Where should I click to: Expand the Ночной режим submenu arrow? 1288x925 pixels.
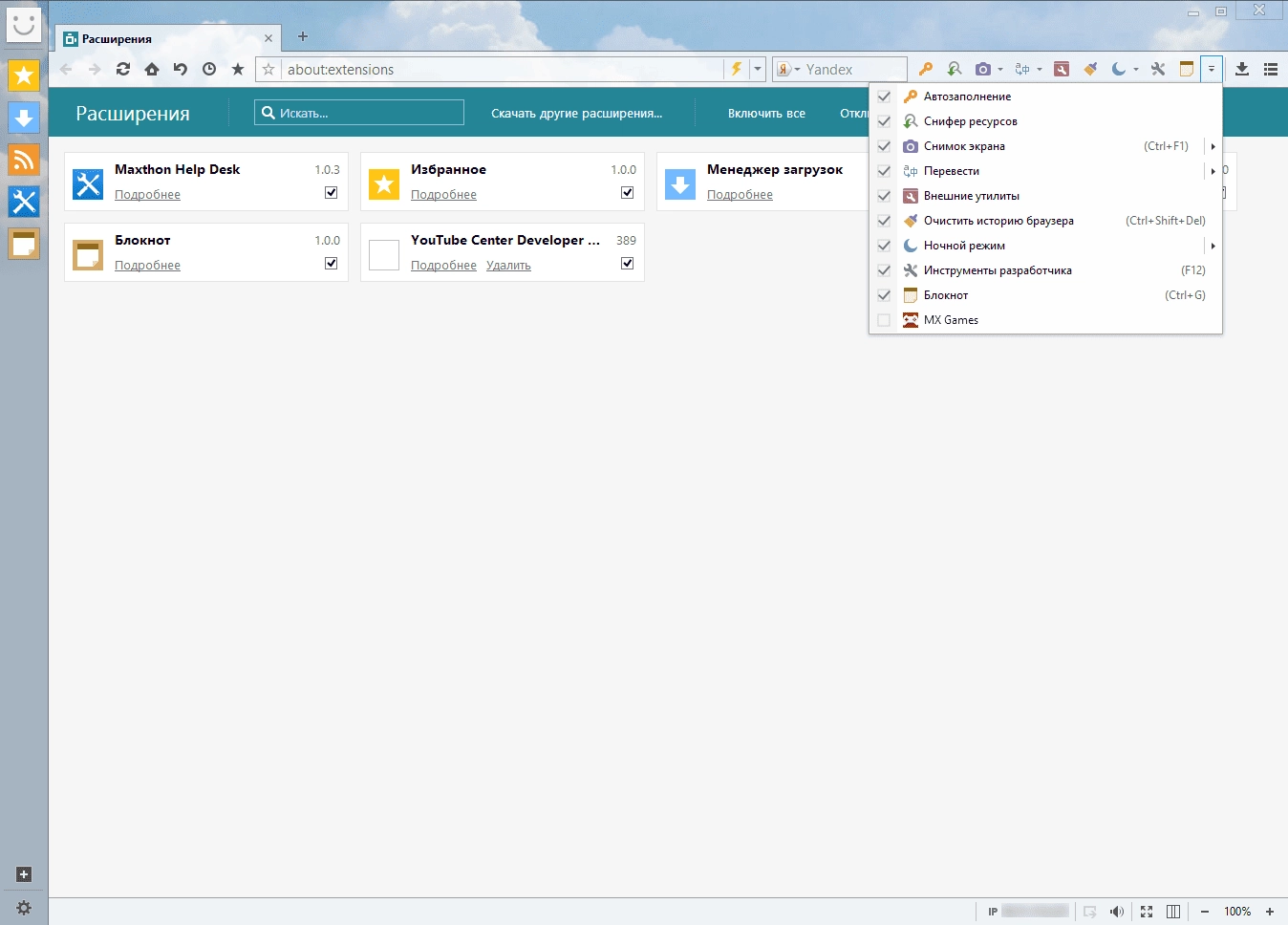click(x=1213, y=246)
